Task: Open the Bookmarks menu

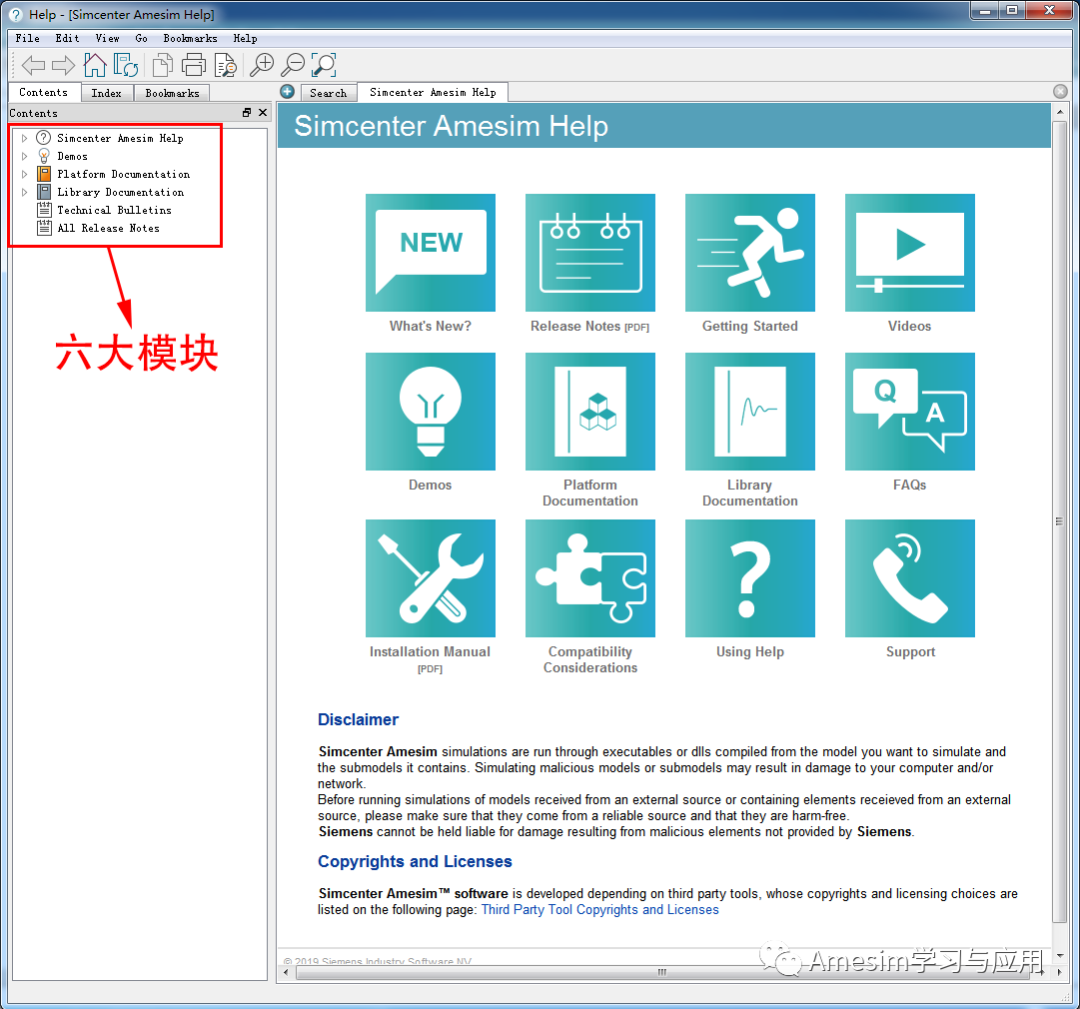Action: click(190, 38)
